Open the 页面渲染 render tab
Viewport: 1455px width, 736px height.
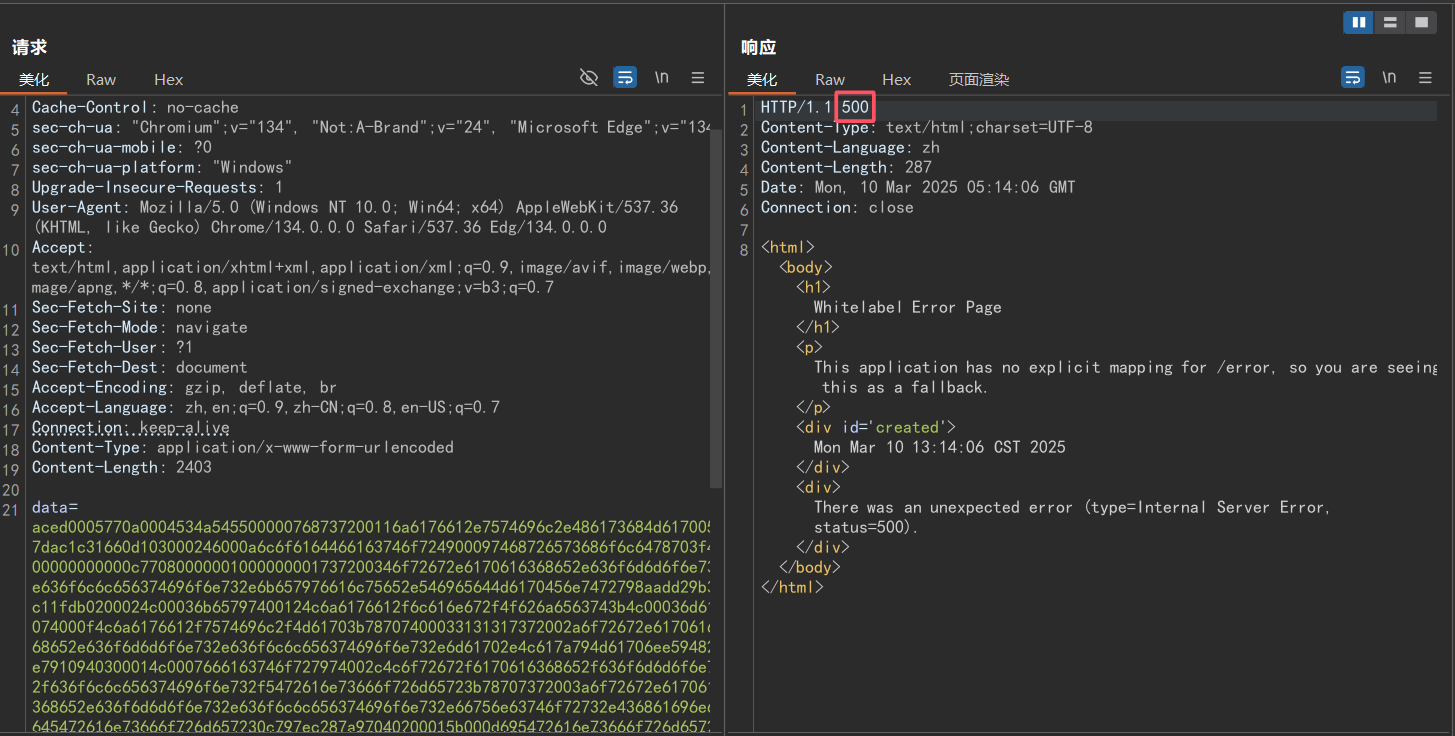979,80
